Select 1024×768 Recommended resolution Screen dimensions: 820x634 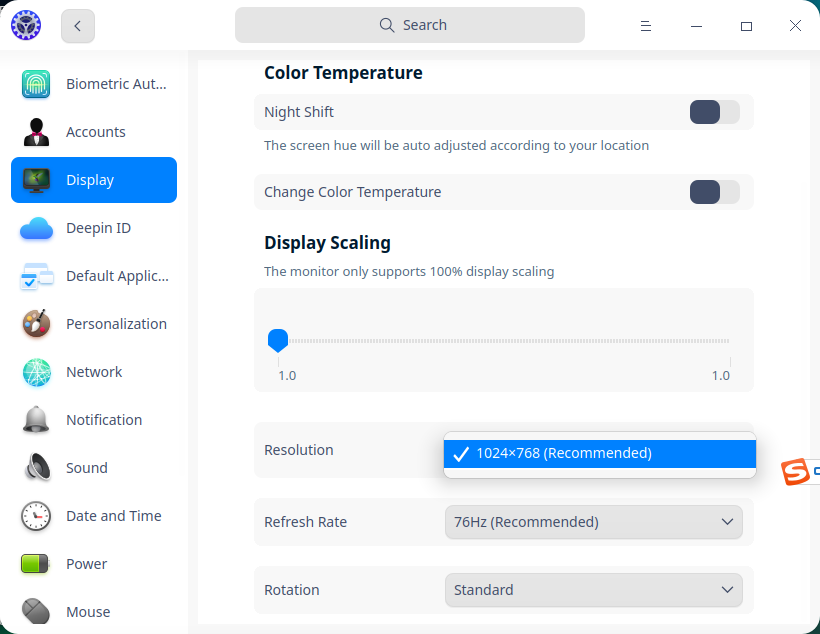click(599, 453)
